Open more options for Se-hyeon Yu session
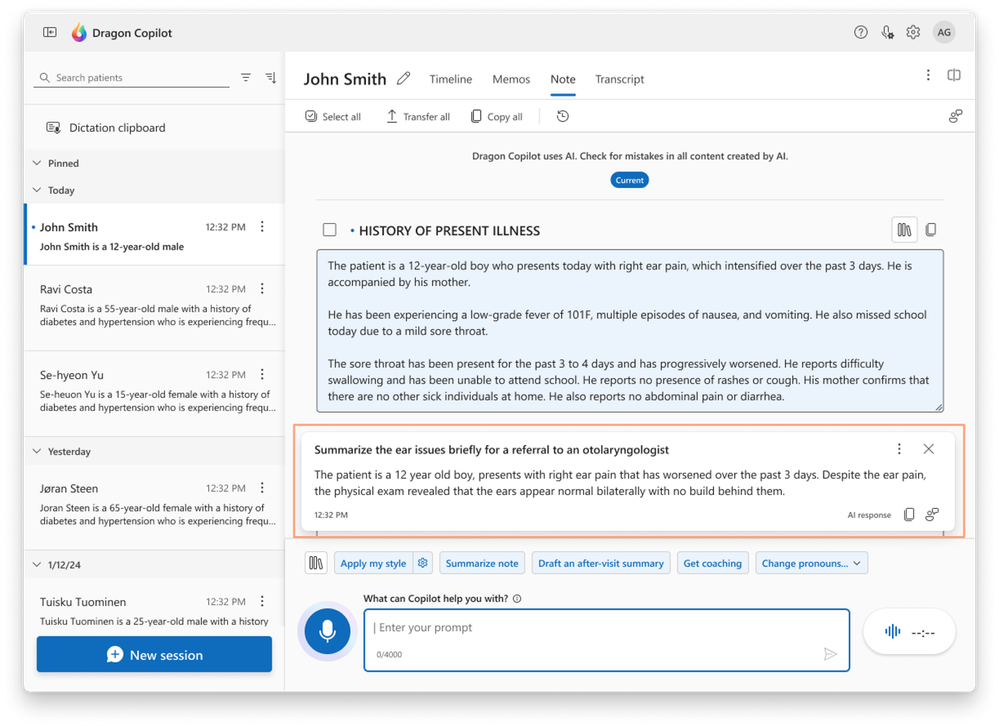 262,374
